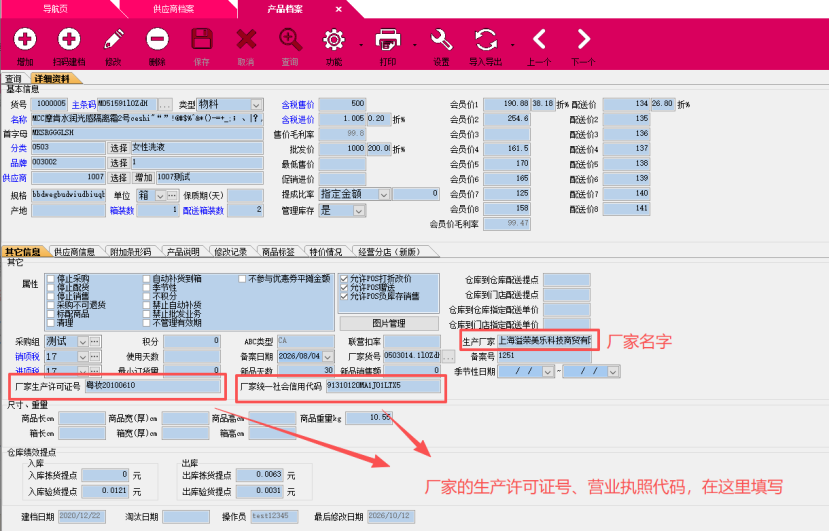
Task: Toggle the 不参与优惠券平摊金额 checkbox
Action: (x=242, y=279)
